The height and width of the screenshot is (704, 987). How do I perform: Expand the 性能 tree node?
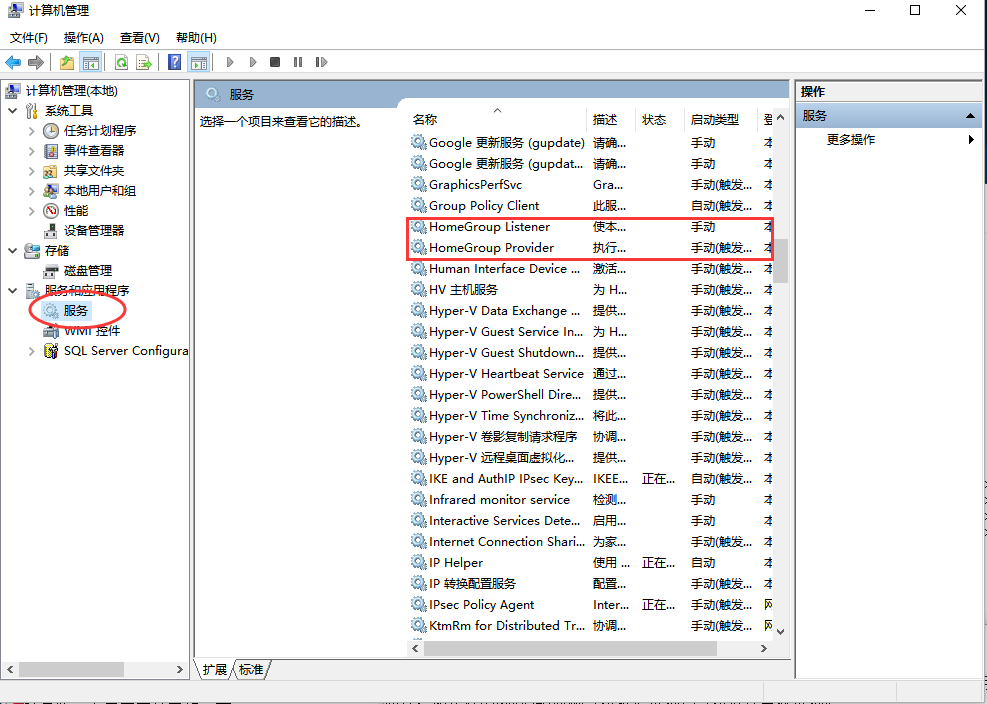point(30,210)
